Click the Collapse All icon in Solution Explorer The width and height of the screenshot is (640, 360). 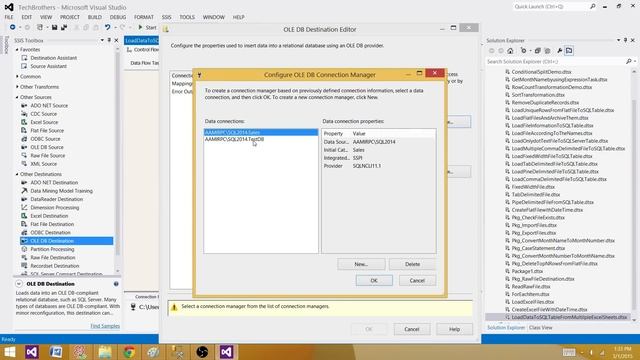pyautogui.click(x=538, y=51)
